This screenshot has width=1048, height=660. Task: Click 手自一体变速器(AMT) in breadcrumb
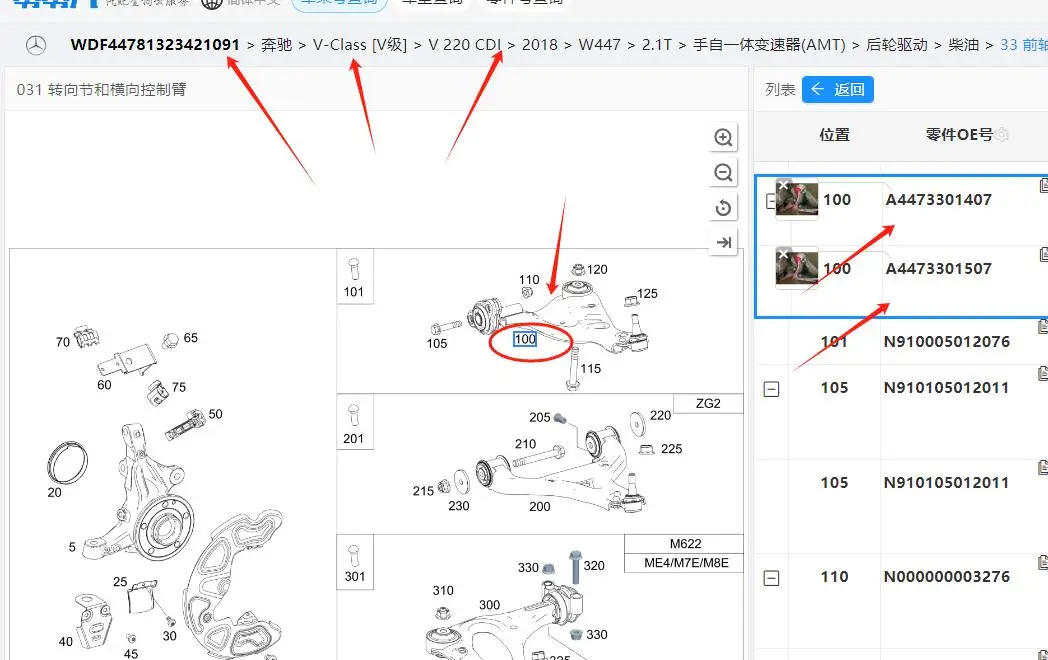[769, 45]
